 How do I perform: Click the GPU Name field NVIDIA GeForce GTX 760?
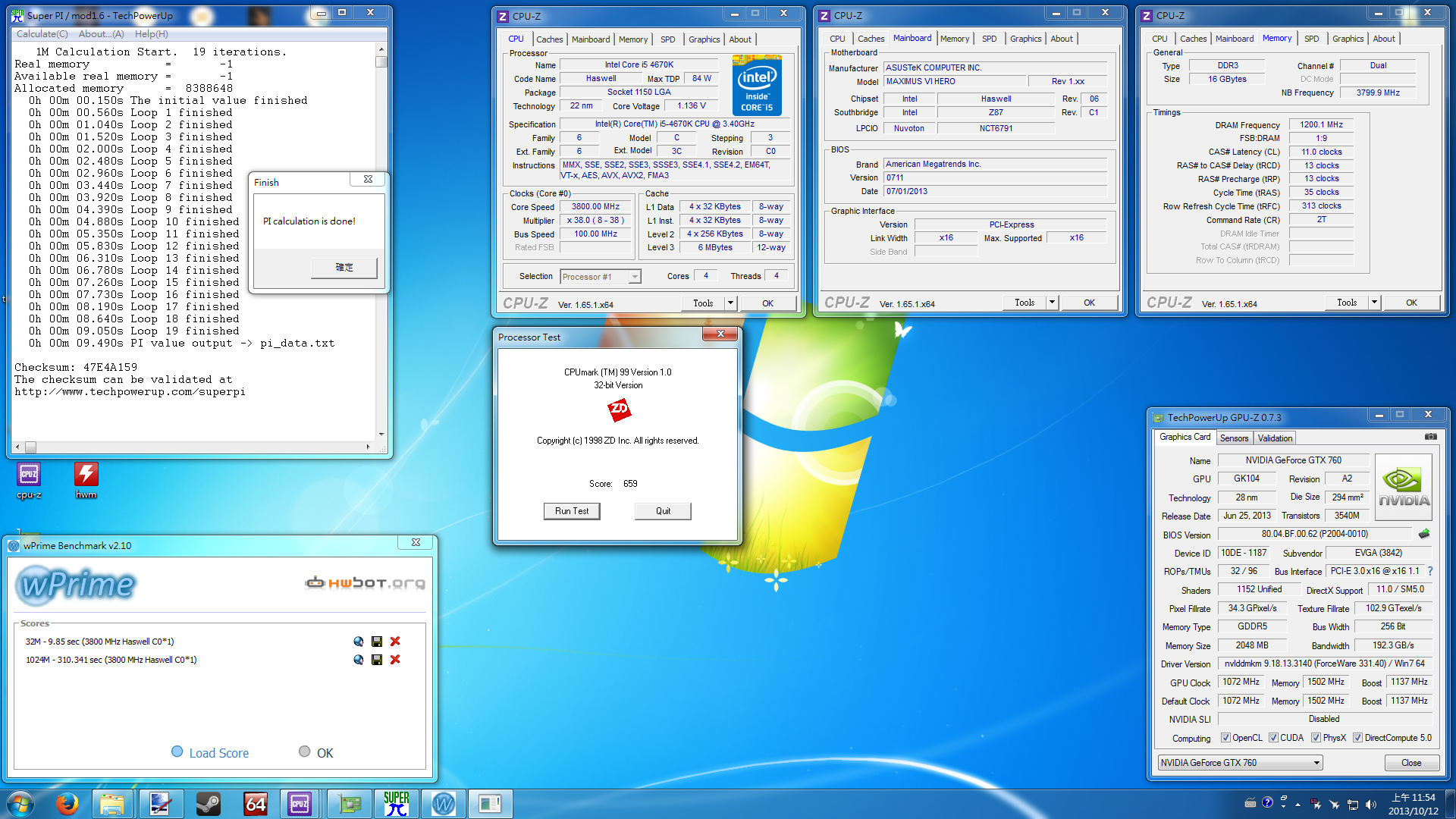point(1293,460)
